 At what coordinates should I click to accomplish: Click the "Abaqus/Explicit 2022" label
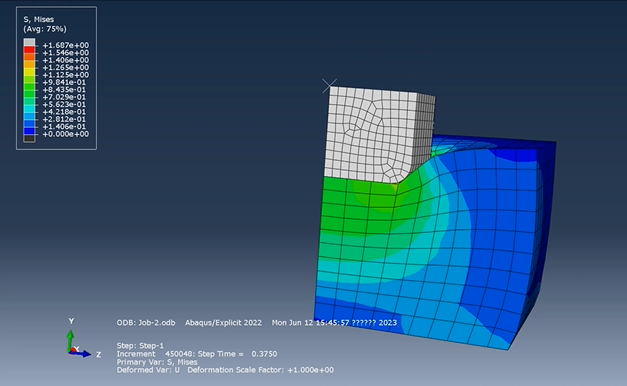223,323
